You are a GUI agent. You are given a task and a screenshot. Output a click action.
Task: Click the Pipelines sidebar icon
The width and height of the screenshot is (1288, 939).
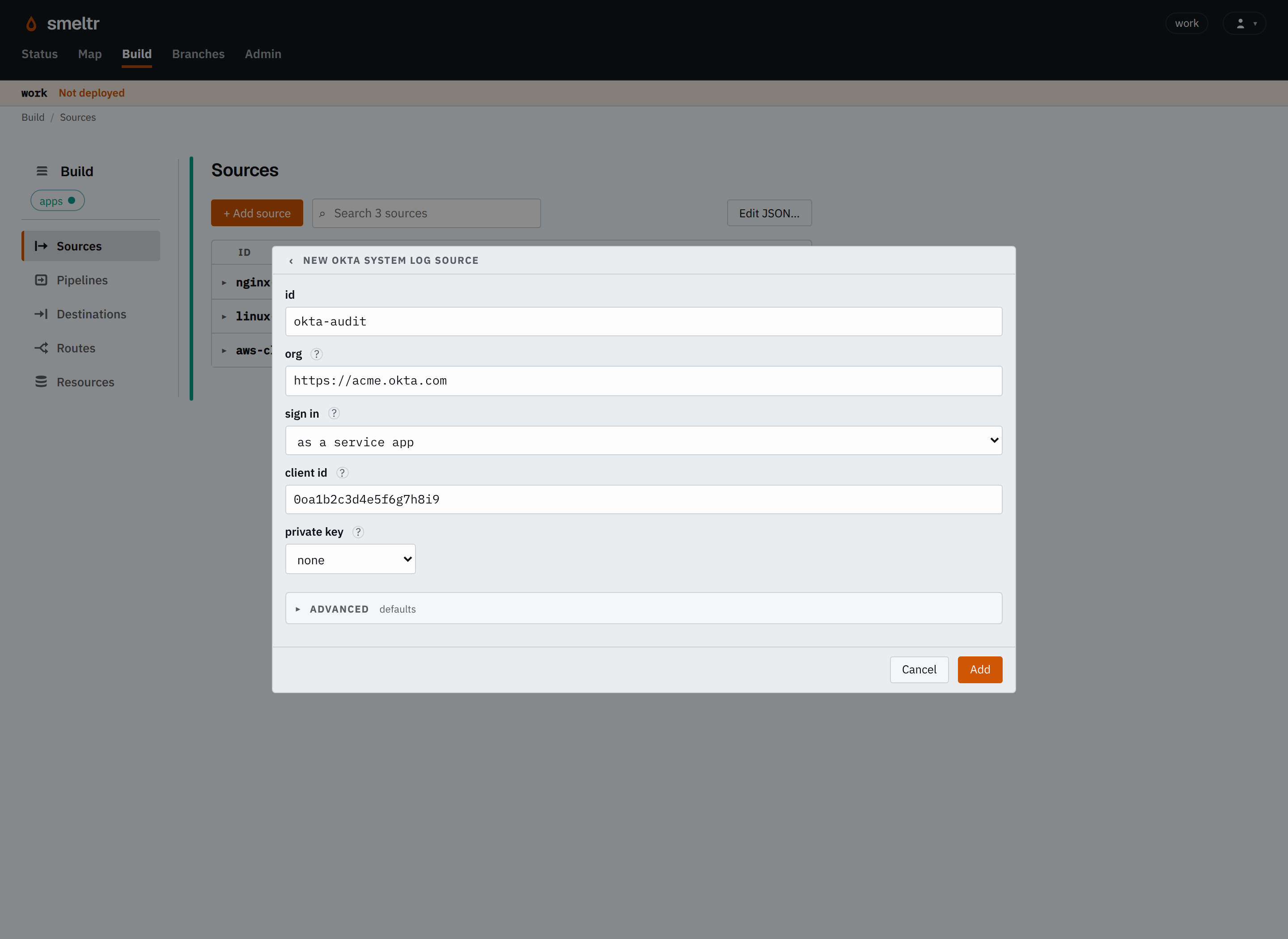point(41,280)
